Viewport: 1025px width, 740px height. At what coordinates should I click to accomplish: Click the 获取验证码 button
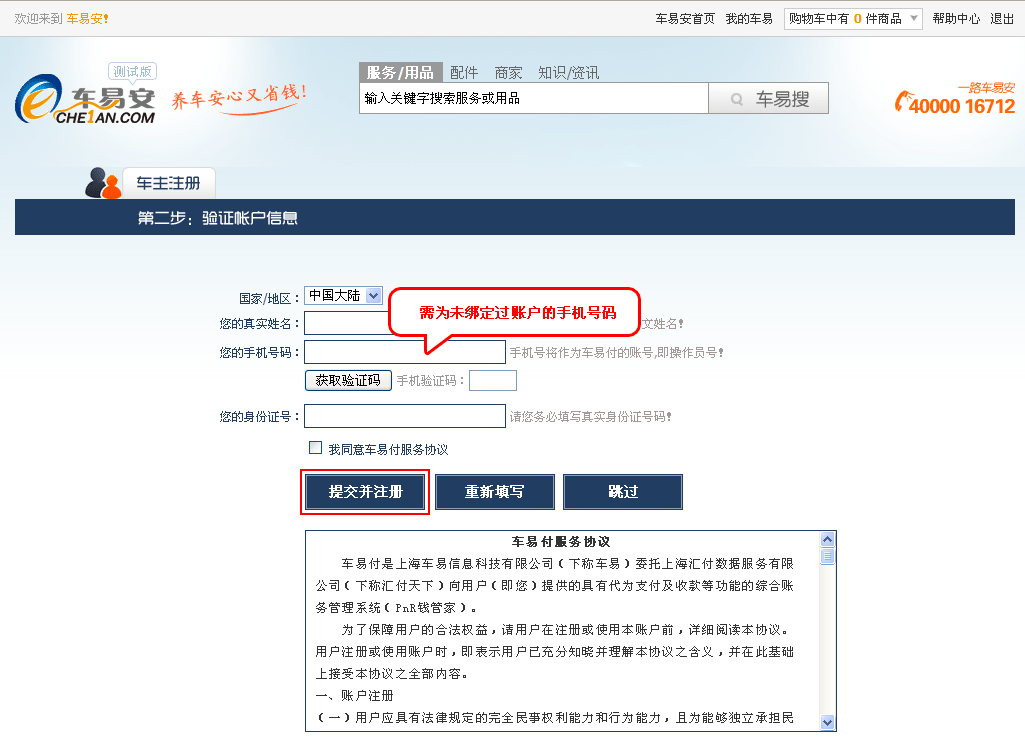348,380
